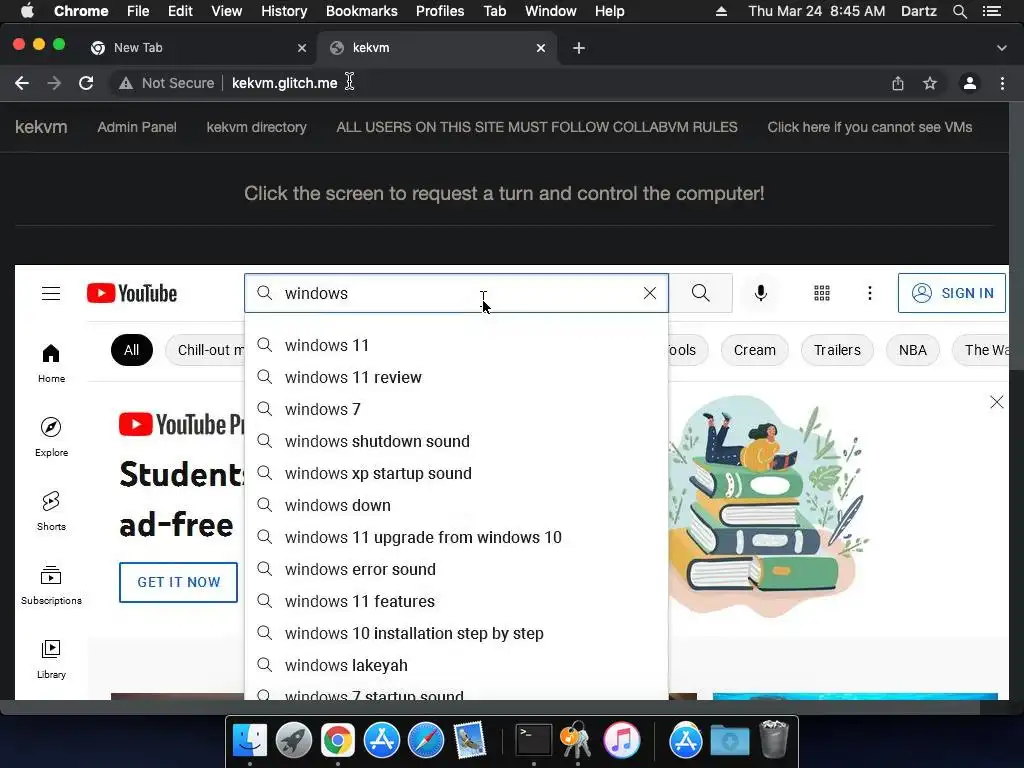
Task: Choose 'windows 10 installation step by step'
Action: (456, 633)
